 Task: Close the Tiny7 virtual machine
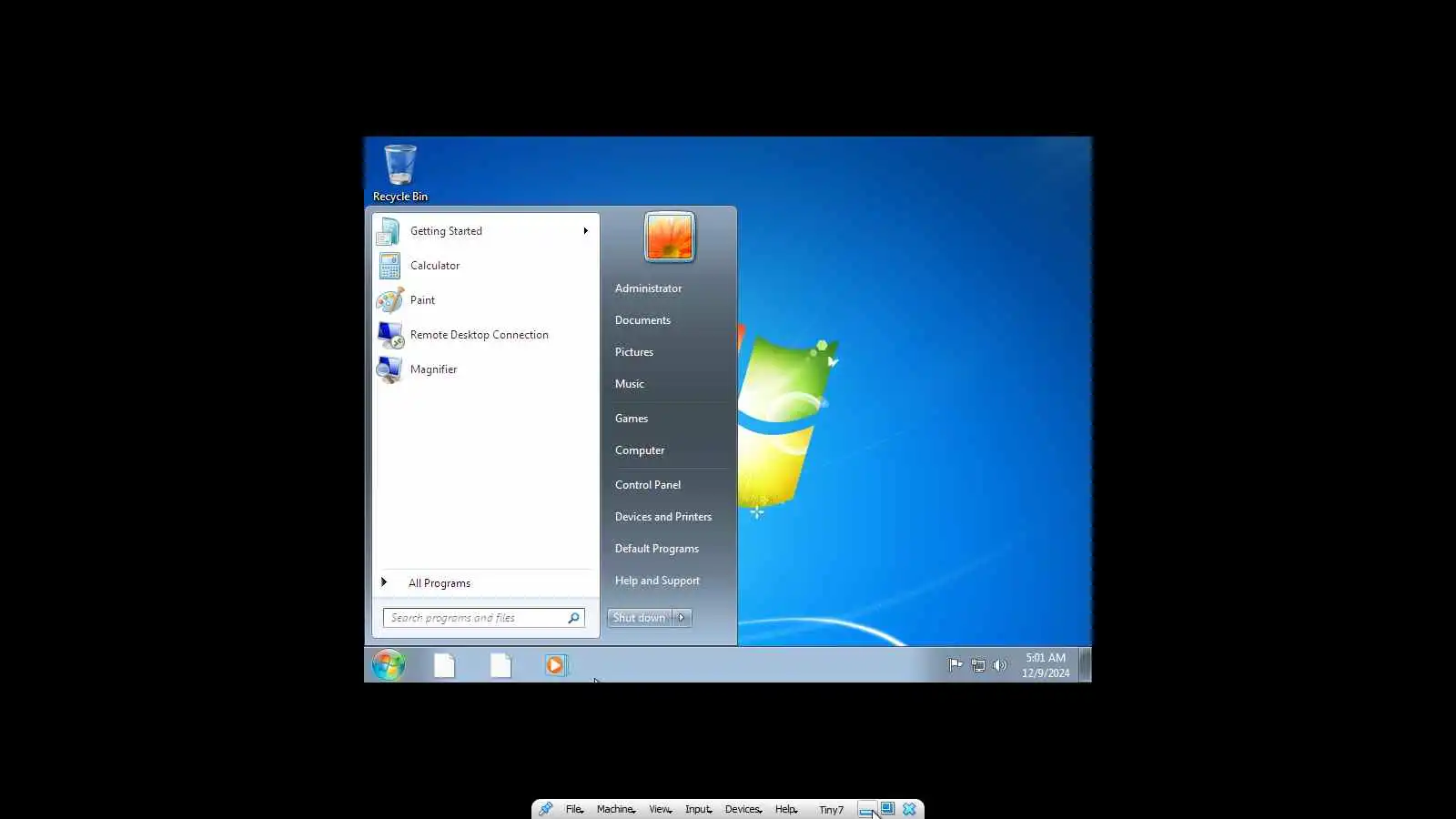click(909, 809)
